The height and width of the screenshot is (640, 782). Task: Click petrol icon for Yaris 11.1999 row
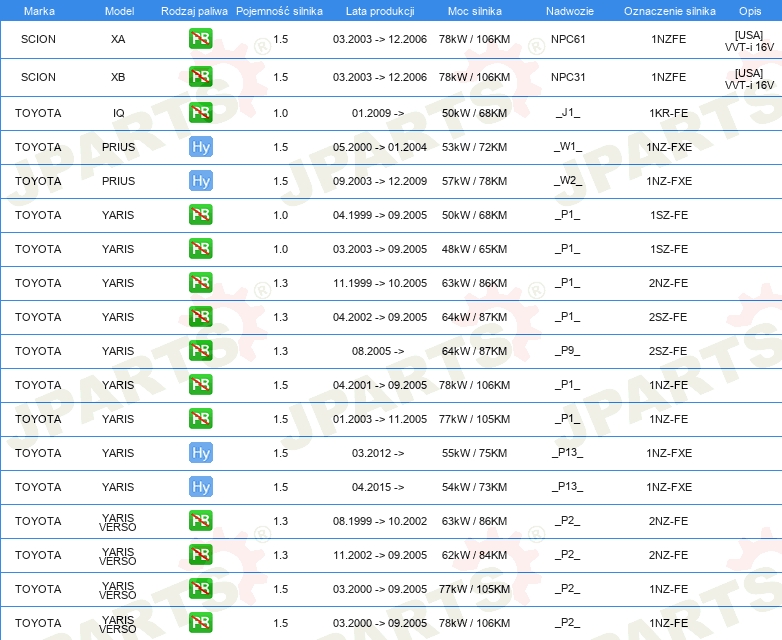(x=200, y=283)
